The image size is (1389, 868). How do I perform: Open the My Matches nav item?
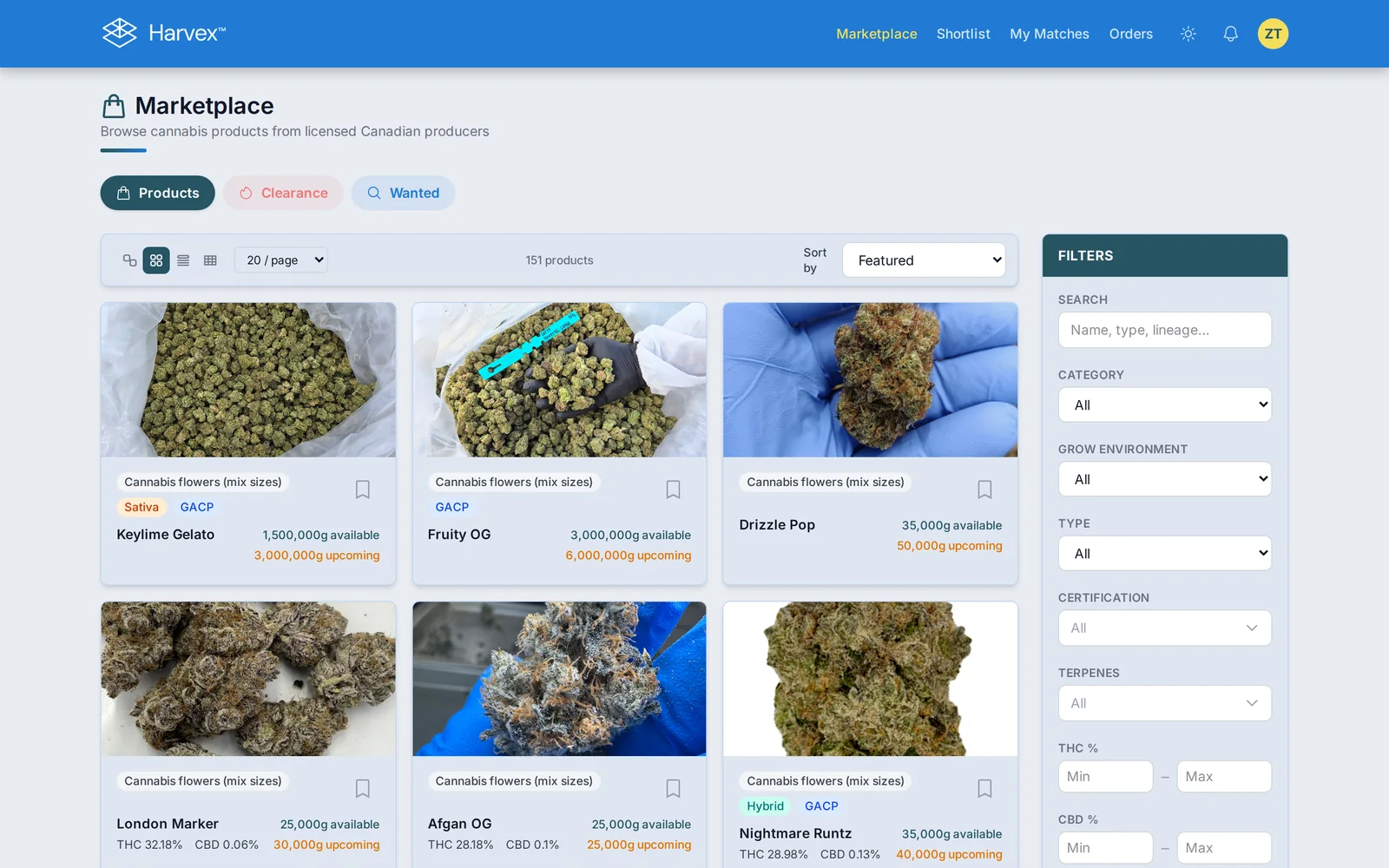pyautogui.click(x=1049, y=34)
